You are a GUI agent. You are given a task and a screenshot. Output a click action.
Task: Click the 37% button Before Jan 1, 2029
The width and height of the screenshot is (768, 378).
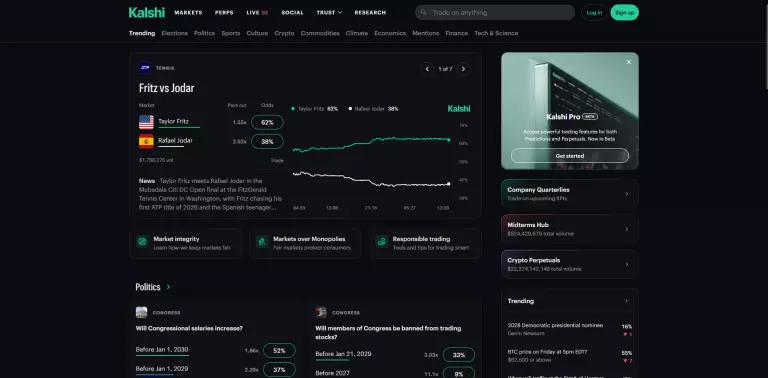pos(279,370)
